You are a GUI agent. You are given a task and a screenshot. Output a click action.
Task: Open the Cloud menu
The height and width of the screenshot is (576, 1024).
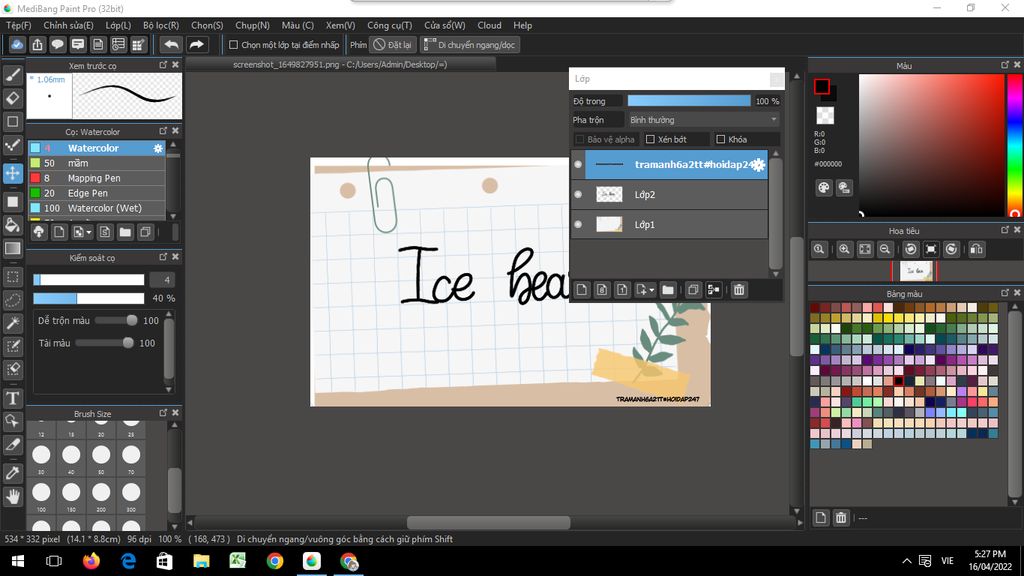pyautogui.click(x=489, y=25)
